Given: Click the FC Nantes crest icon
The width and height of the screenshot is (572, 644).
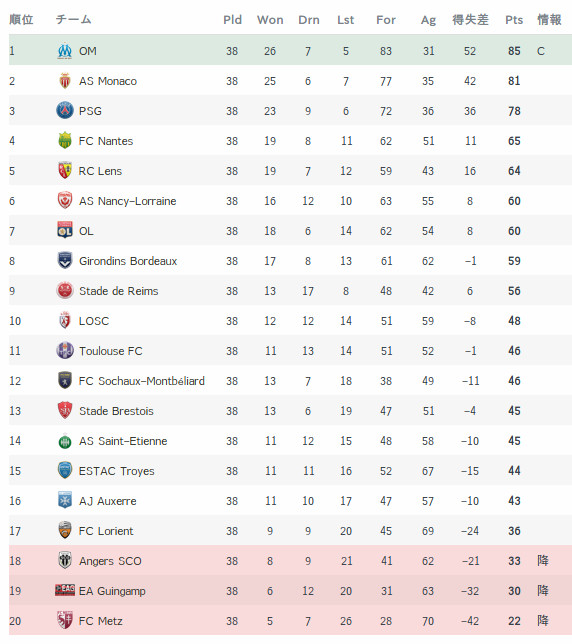Looking at the screenshot, I should tap(65, 140).
